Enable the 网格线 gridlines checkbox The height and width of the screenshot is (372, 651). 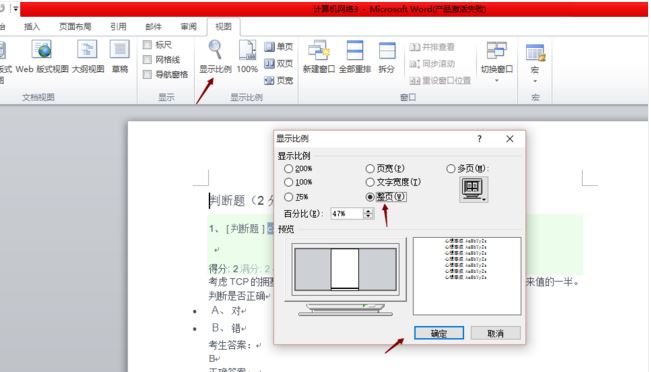[x=147, y=59]
